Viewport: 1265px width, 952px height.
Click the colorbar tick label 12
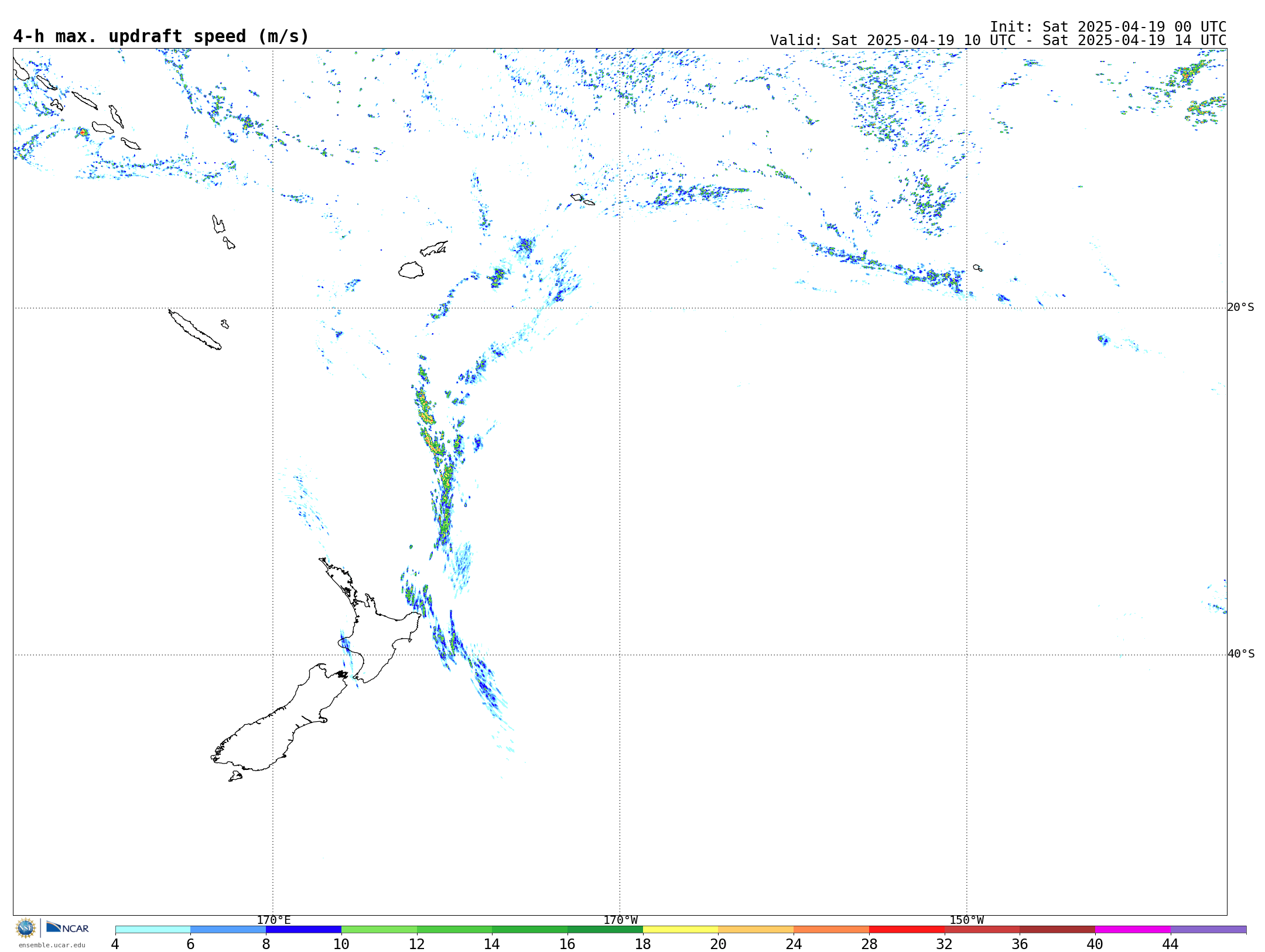pos(417,944)
